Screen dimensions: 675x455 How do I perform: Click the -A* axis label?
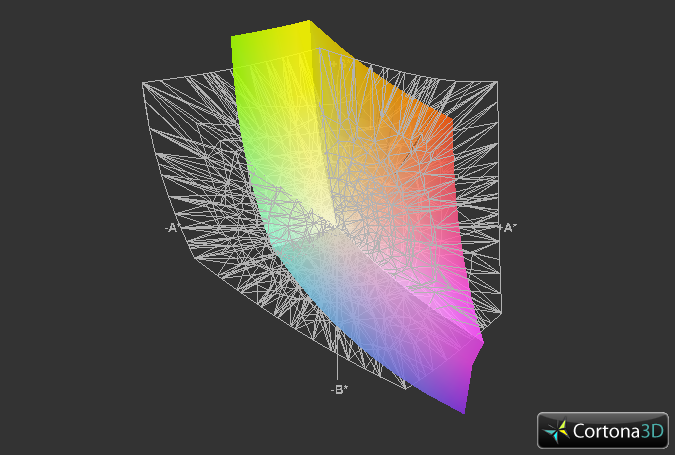coord(172,228)
